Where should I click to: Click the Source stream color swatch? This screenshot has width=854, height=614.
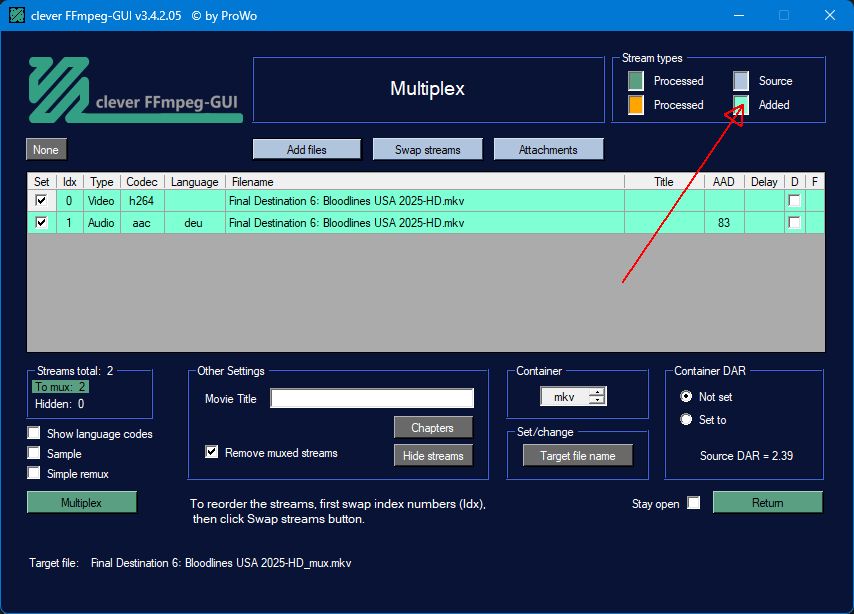(741, 81)
